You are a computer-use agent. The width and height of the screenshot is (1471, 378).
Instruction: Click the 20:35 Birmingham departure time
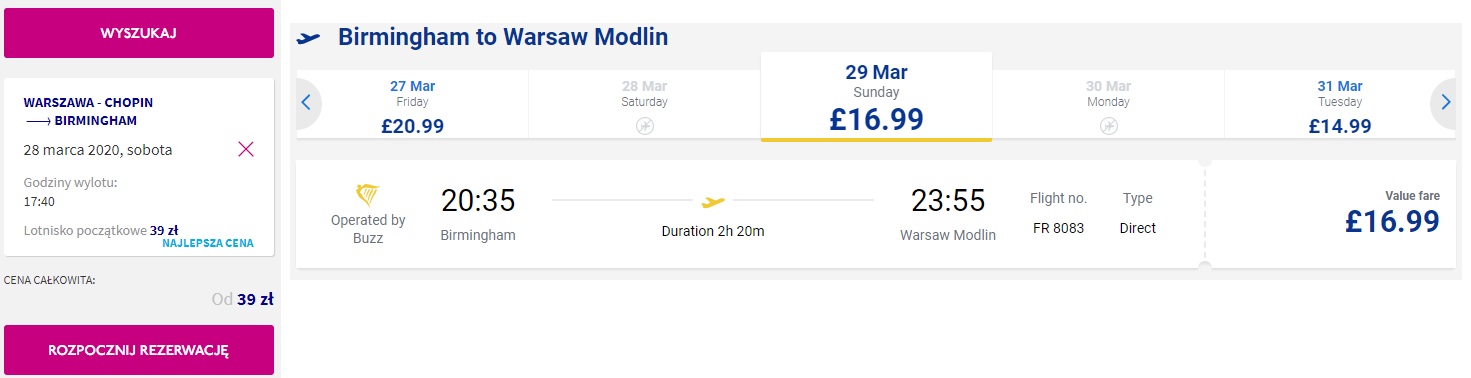pyautogui.click(x=478, y=201)
